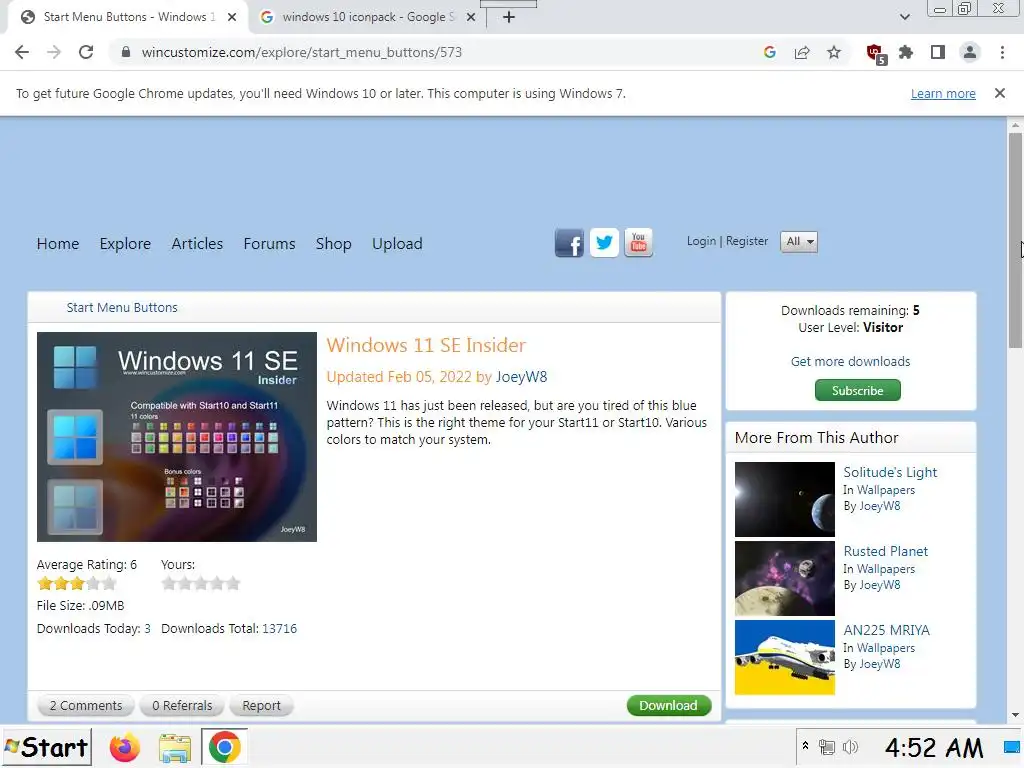
Task: Open the Forums menu item
Action: 270,244
